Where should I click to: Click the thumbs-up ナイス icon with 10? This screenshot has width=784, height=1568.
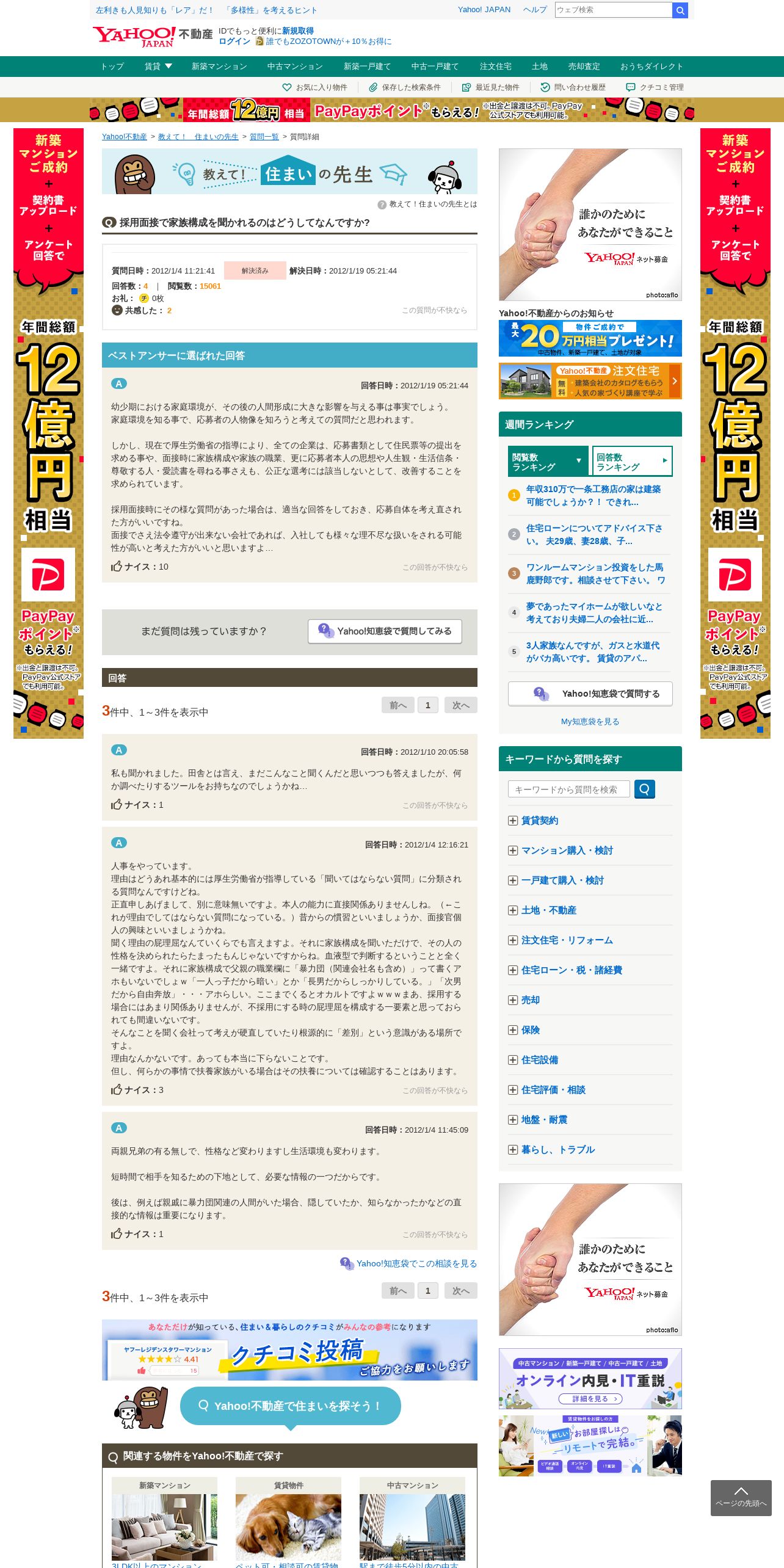(x=117, y=567)
